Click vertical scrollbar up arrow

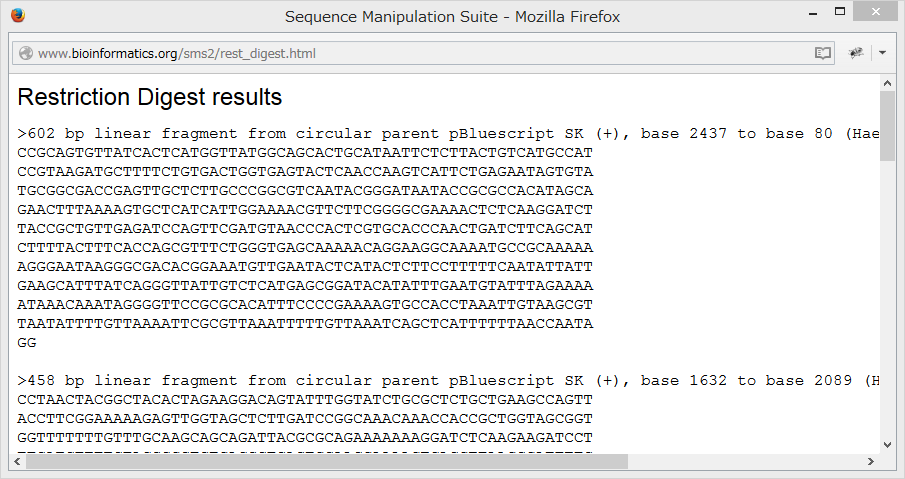(887, 82)
